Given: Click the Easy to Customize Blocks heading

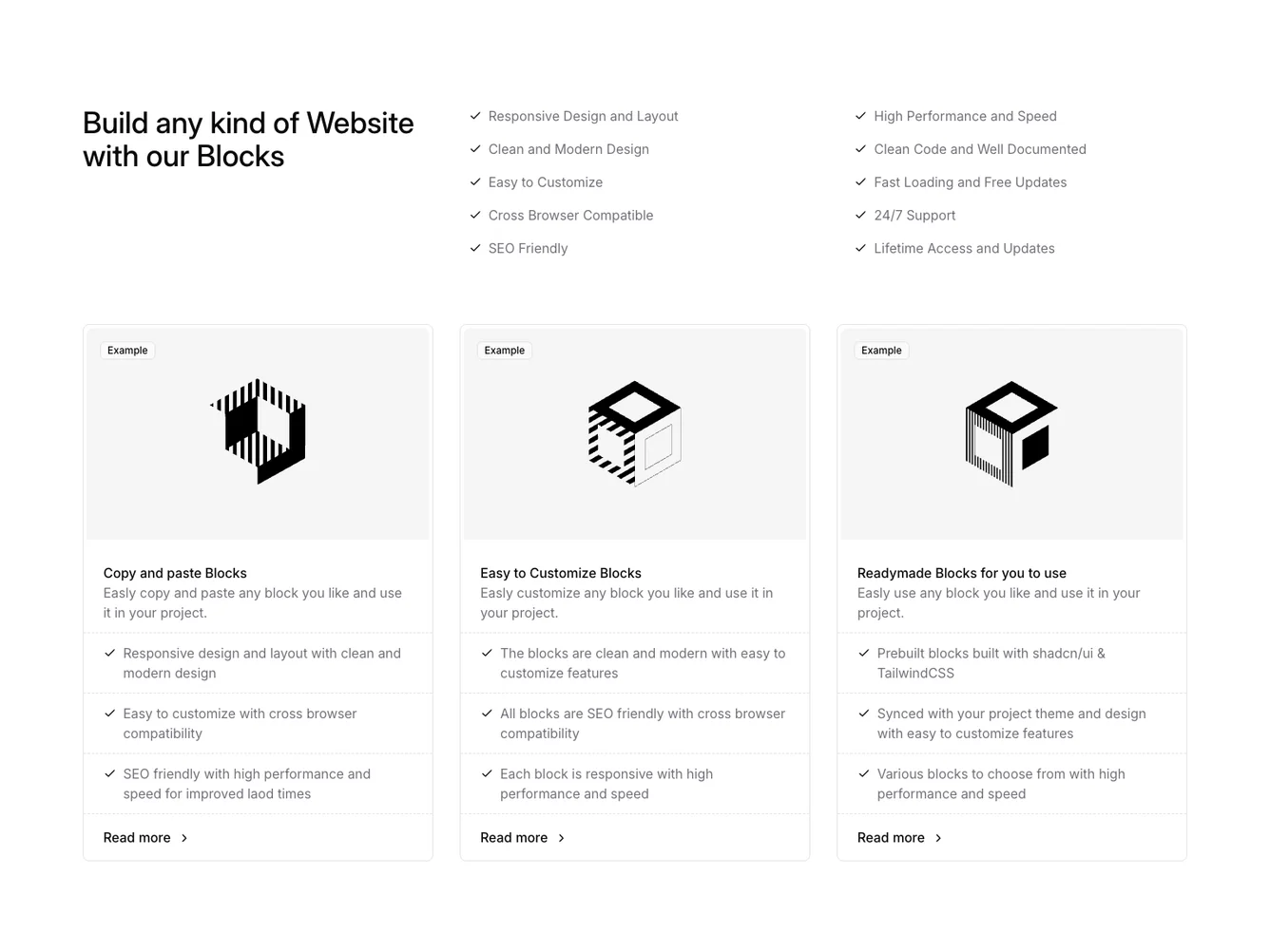Looking at the screenshot, I should pos(560,573).
